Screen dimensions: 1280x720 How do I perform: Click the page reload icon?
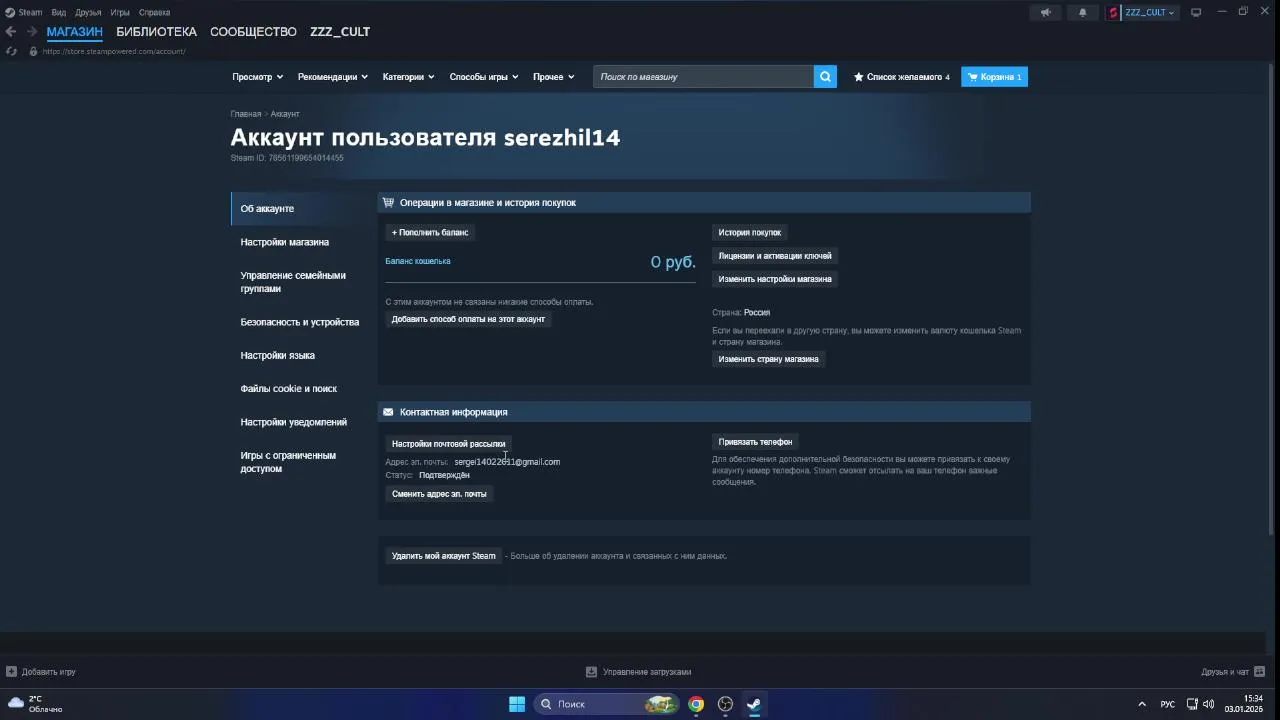[x=11, y=51]
